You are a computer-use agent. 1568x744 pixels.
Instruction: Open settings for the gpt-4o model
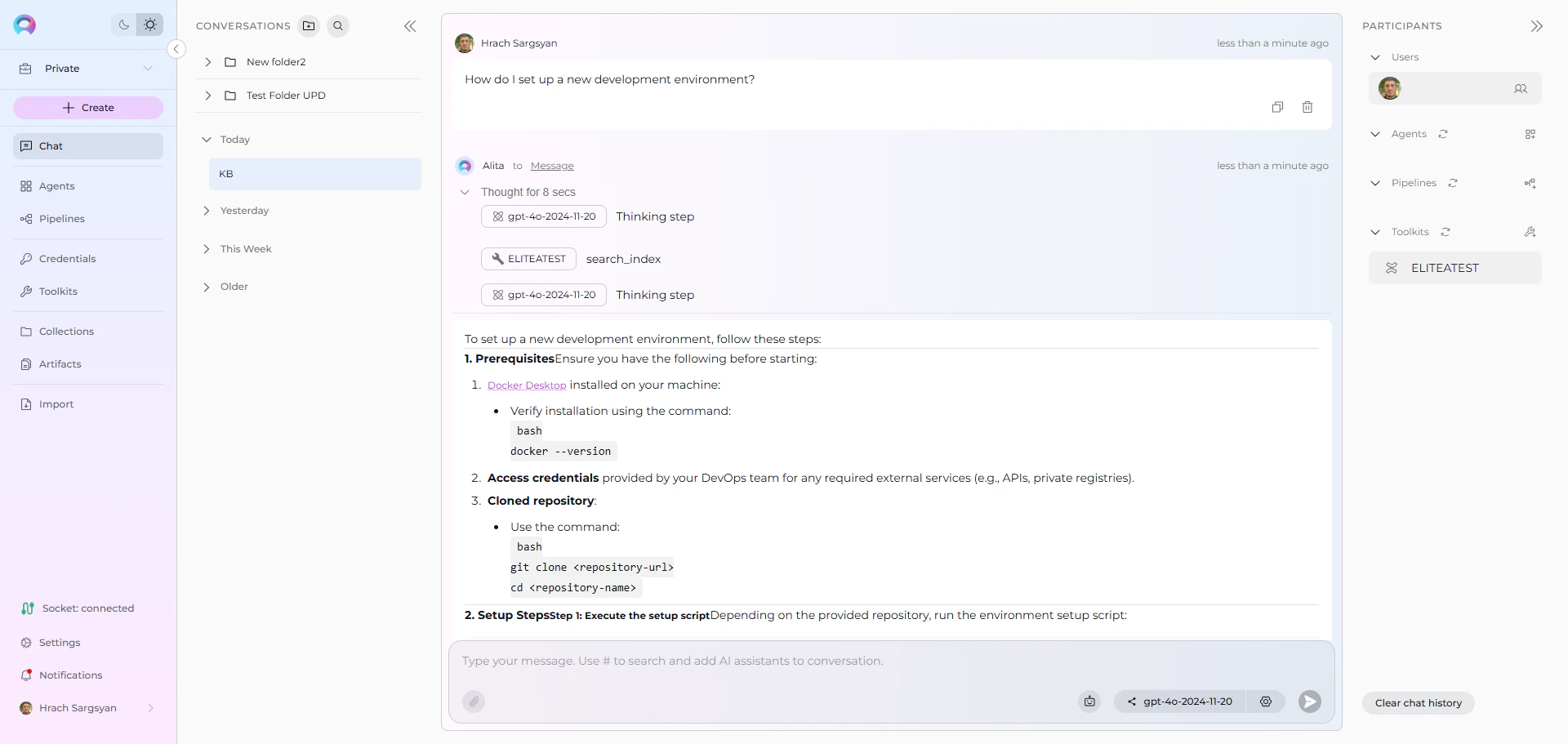1266,702
